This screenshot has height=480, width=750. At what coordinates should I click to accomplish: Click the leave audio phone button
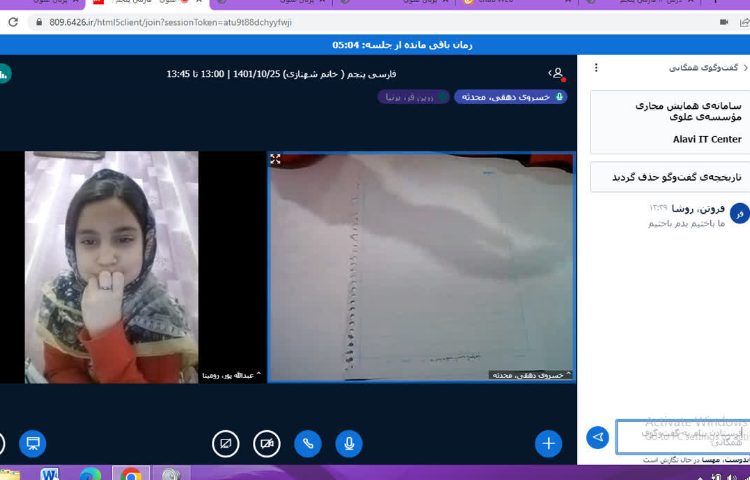(x=307, y=442)
